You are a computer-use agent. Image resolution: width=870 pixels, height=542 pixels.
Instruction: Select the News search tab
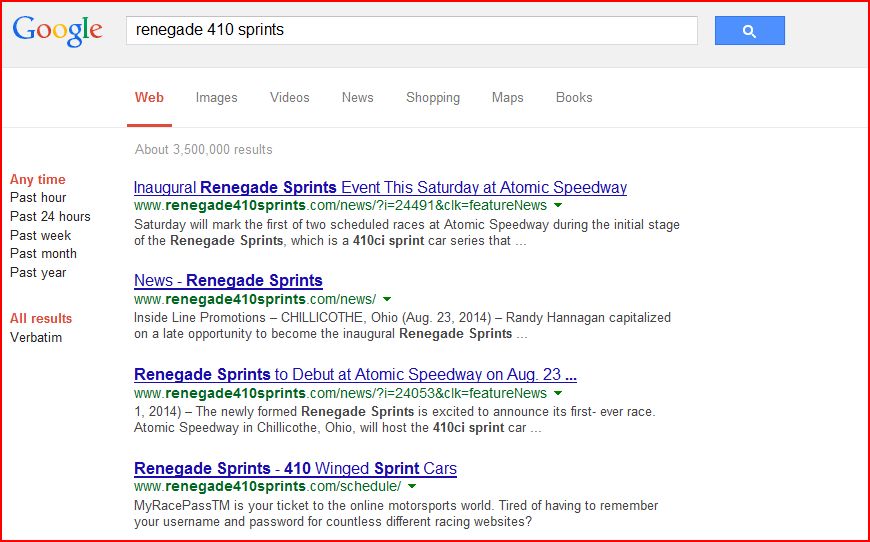coord(357,98)
